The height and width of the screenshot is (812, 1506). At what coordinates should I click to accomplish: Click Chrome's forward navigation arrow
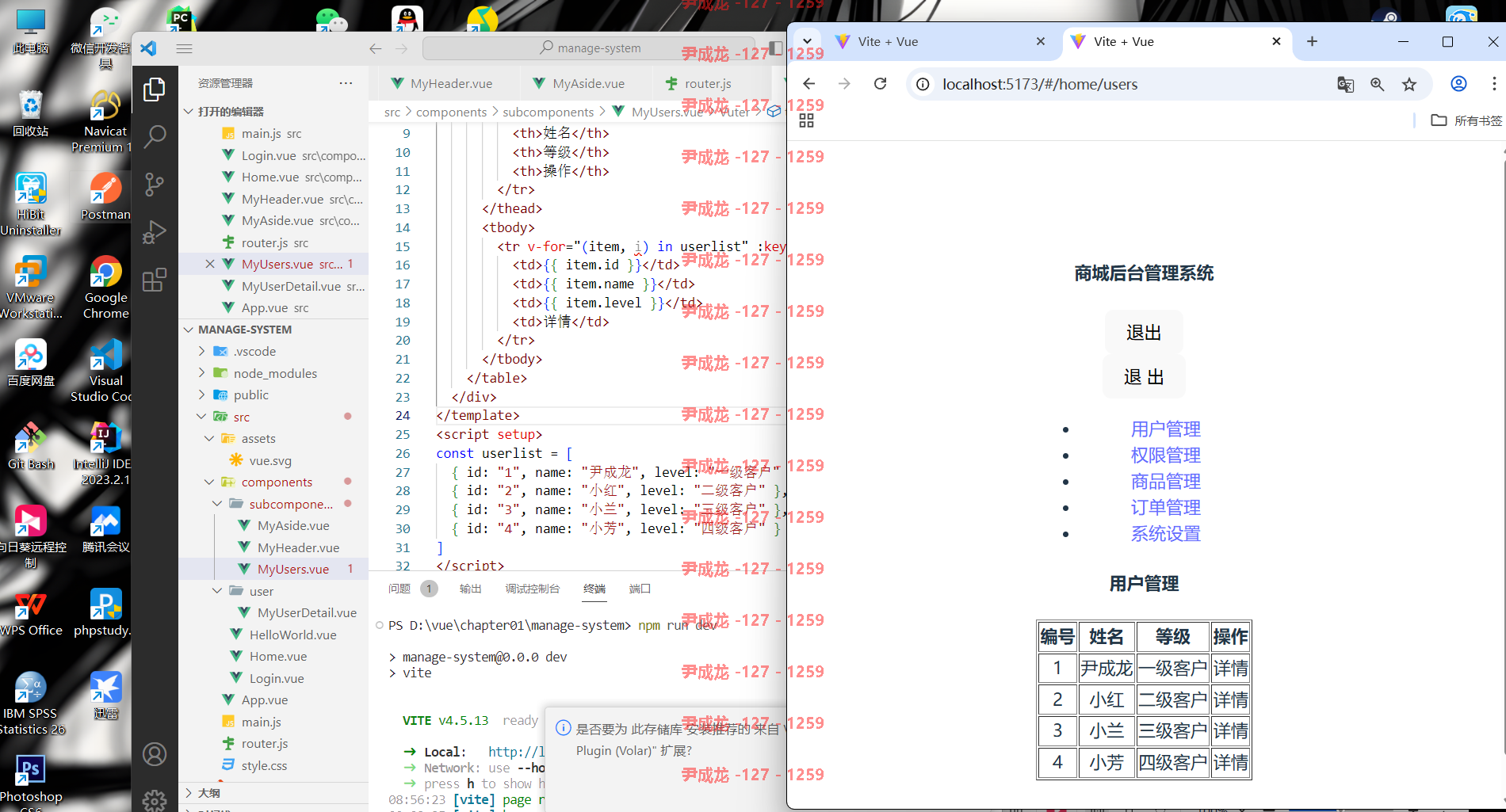(844, 84)
